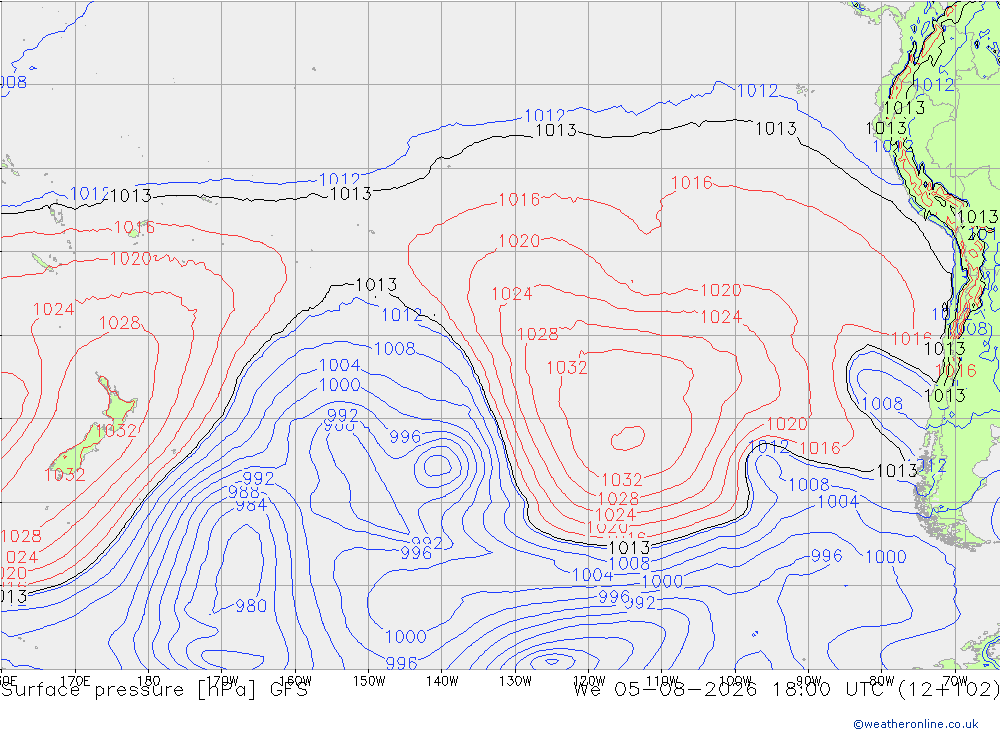The width and height of the screenshot is (1000, 733).
Task: Click the 984 isobar label
Action: pos(251,505)
